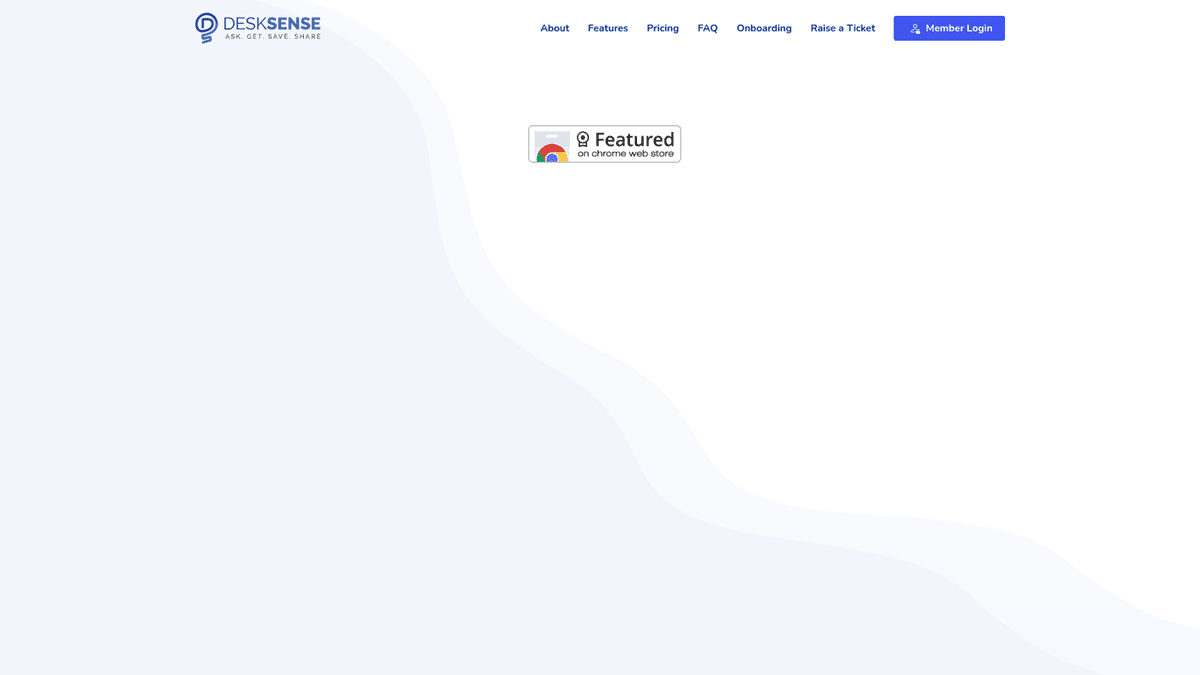
Task: Open the About page
Action: click(x=555, y=28)
